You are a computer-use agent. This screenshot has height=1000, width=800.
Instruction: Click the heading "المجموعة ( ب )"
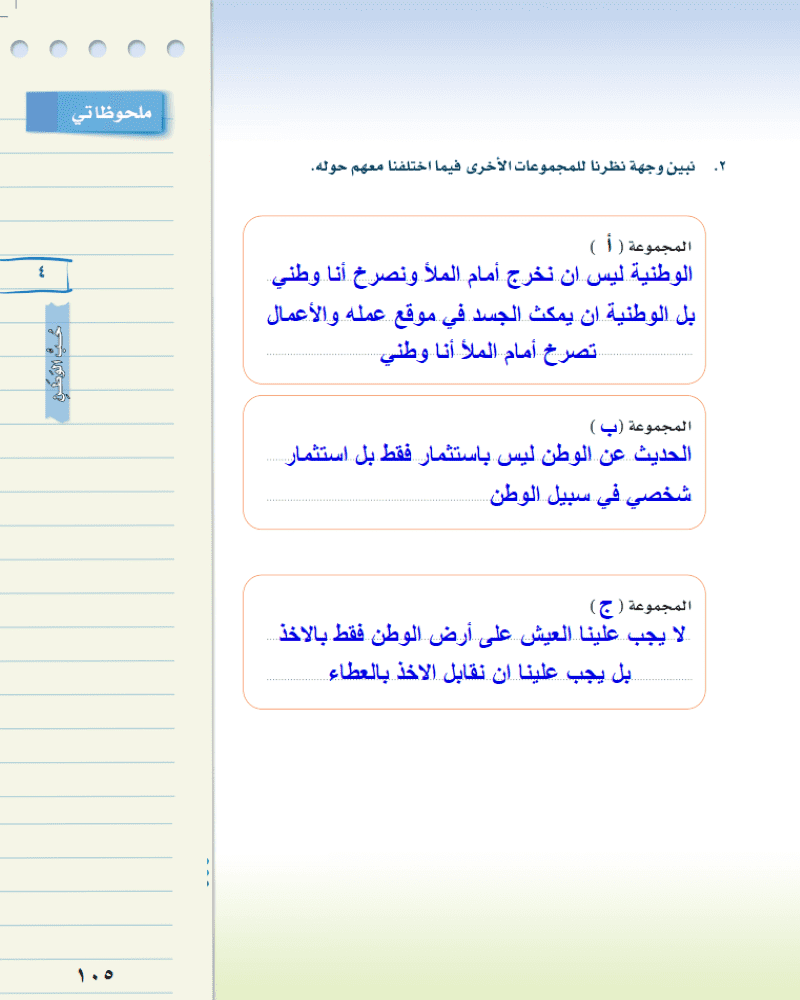pyautogui.click(x=641, y=426)
